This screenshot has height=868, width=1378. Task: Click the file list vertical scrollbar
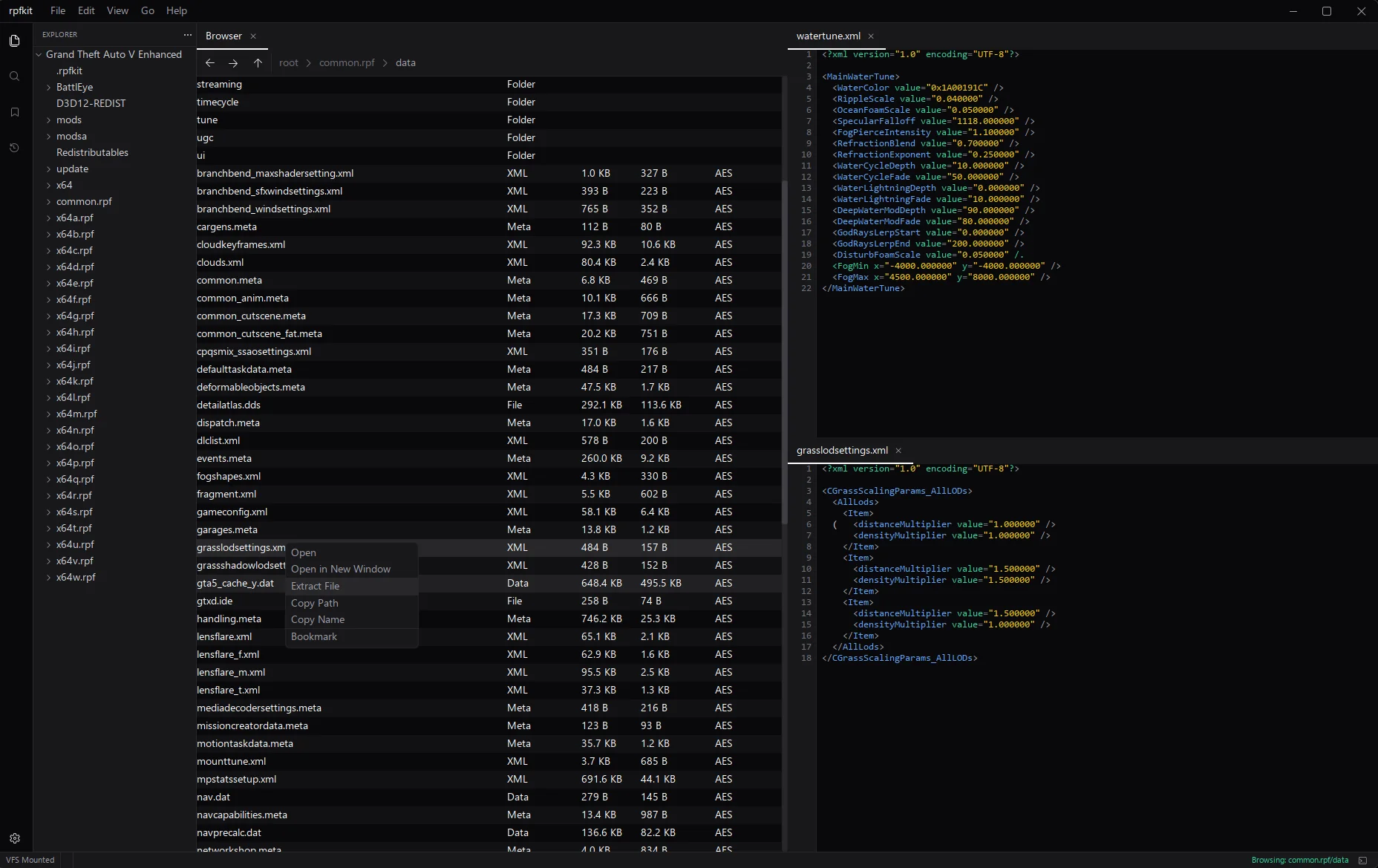[784, 352]
